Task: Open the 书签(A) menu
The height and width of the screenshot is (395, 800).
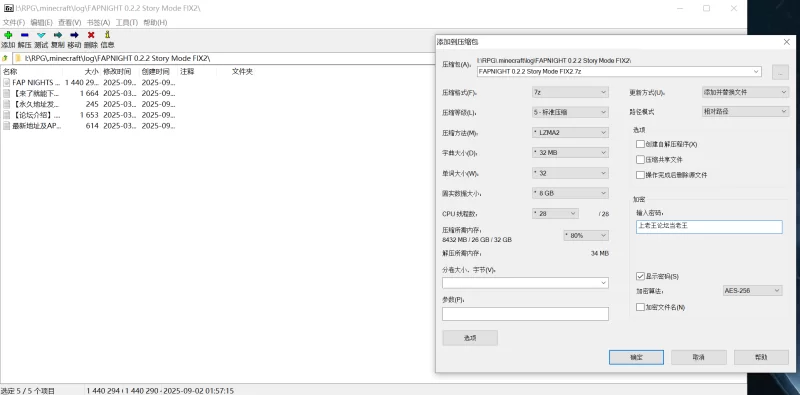Action: coord(98,22)
